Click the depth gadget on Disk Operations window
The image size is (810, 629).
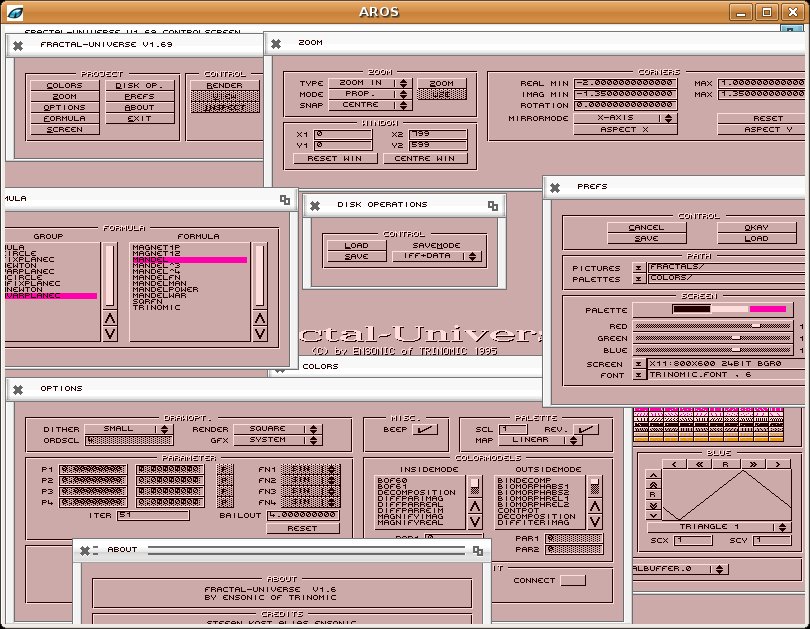[492, 205]
